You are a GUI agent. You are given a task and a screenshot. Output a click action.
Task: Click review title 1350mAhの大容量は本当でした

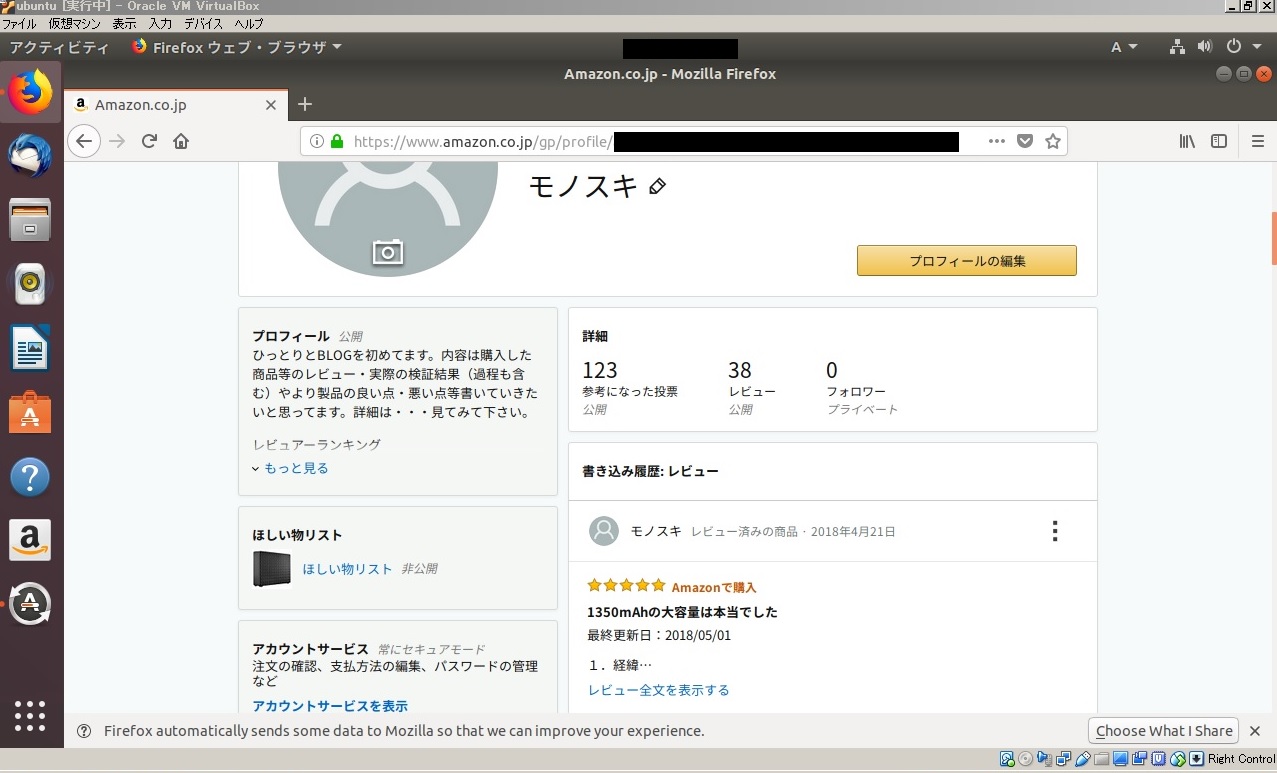point(682,611)
